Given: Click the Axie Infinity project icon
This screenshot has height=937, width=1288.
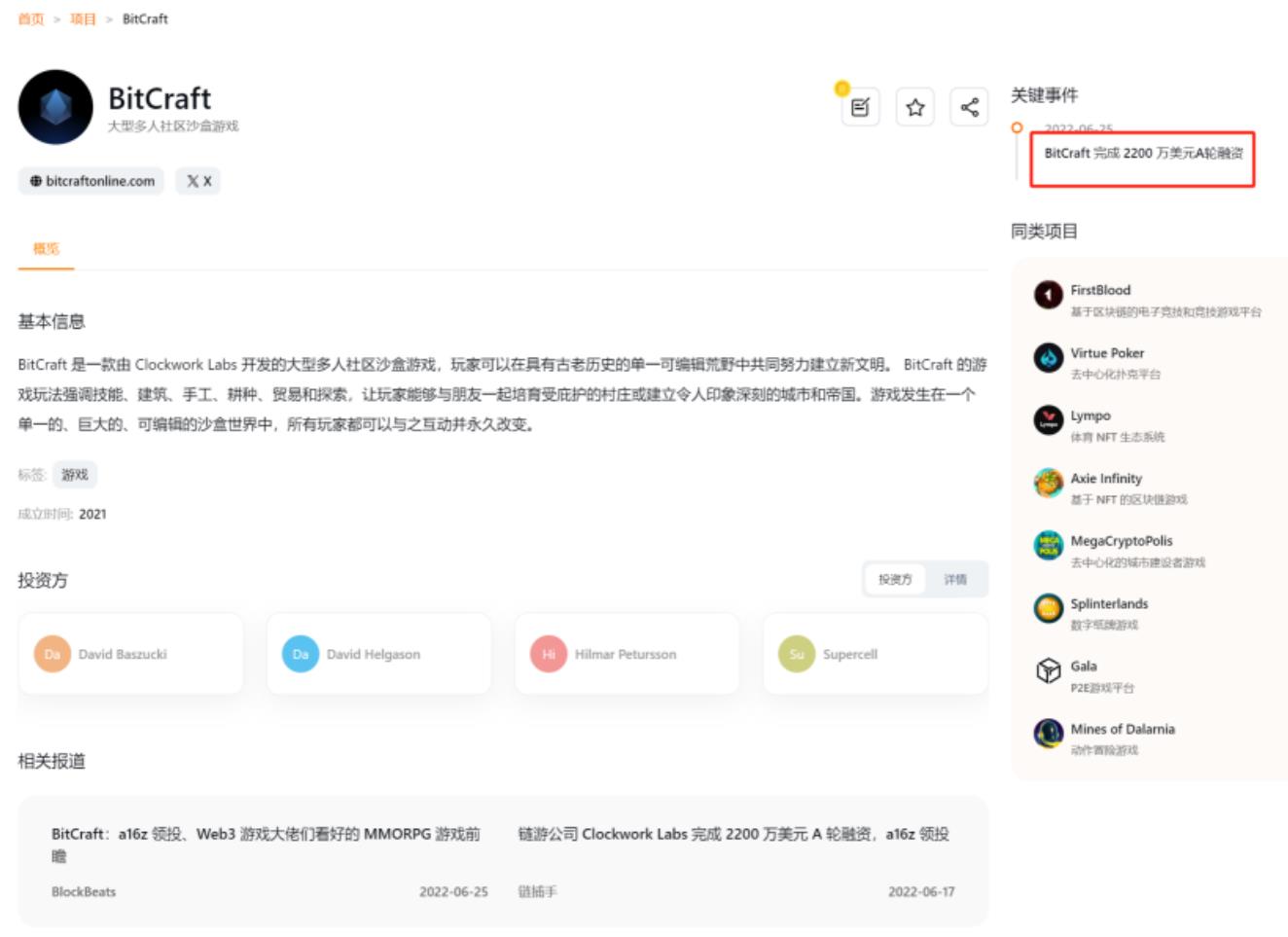Looking at the screenshot, I should click(x=1048, y=483).
